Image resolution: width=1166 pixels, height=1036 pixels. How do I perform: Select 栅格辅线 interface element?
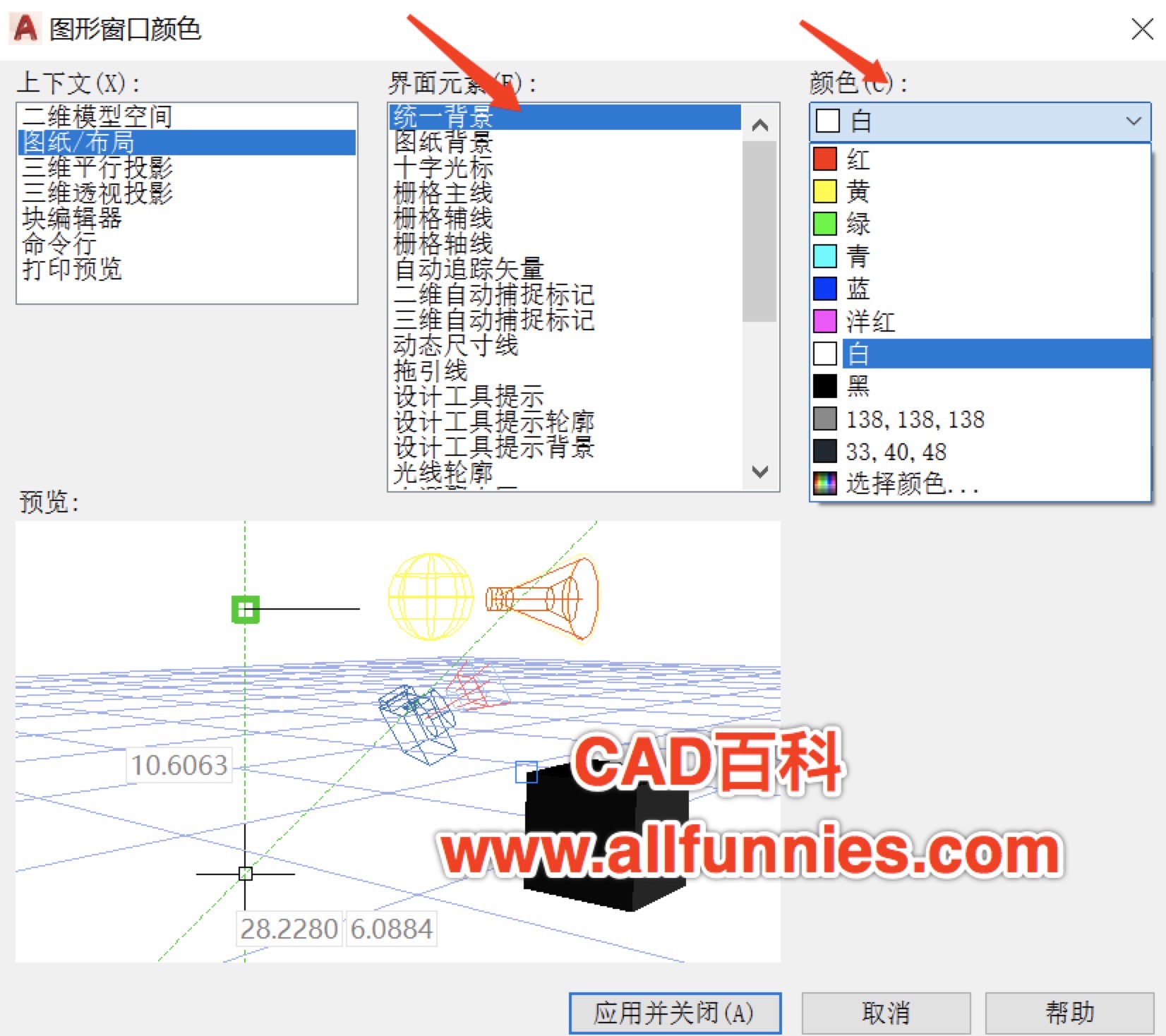565,218
